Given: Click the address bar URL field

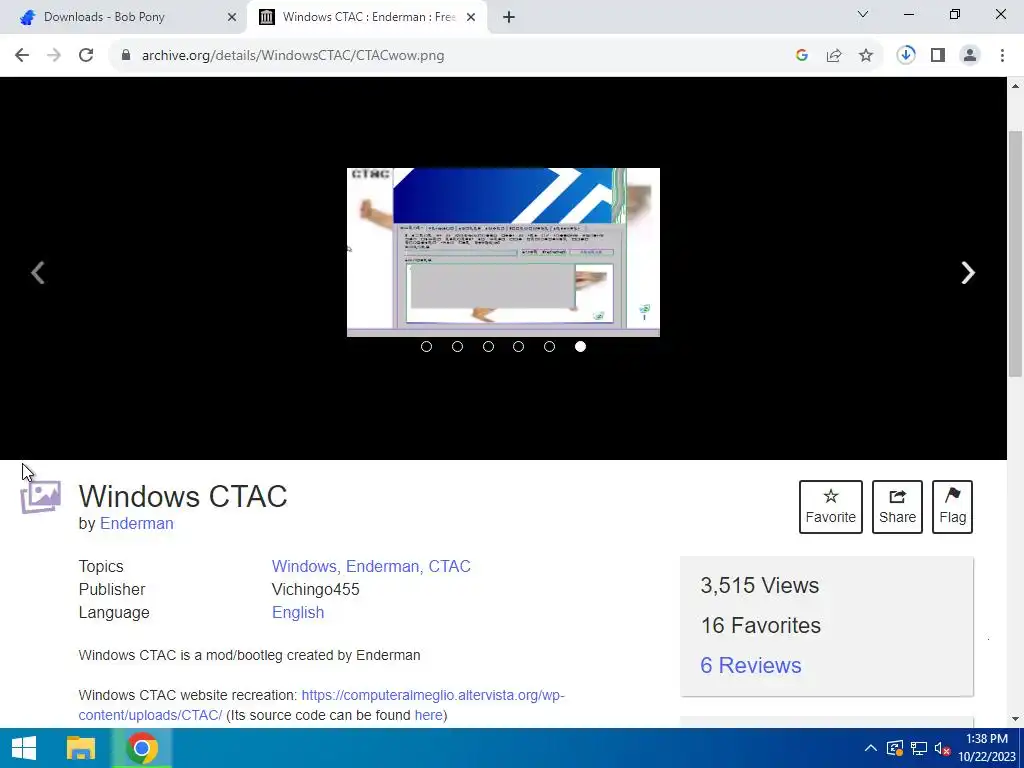Looking at the screenshot, I should (451, 56).
